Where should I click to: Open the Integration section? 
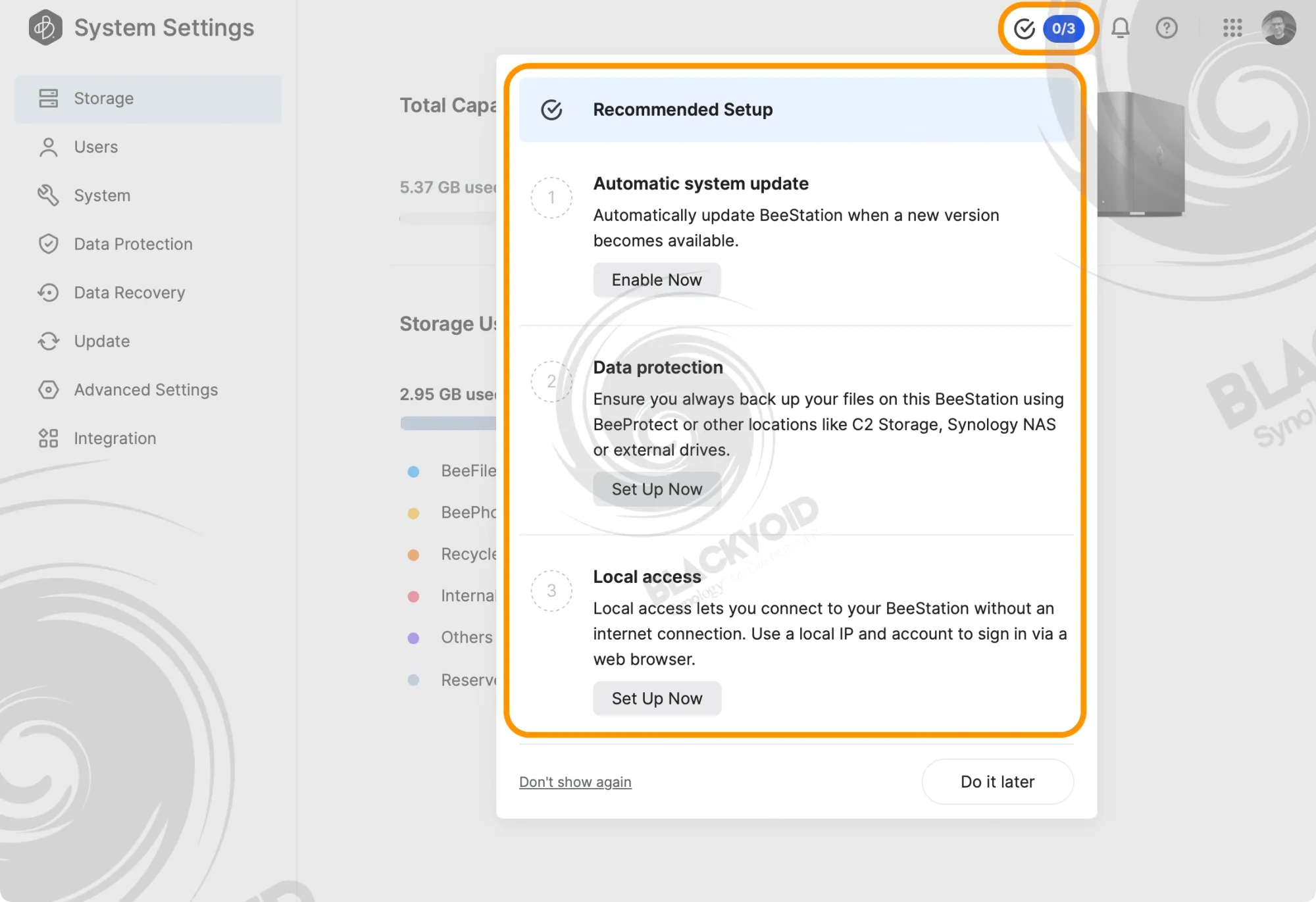tap(148, 438)
